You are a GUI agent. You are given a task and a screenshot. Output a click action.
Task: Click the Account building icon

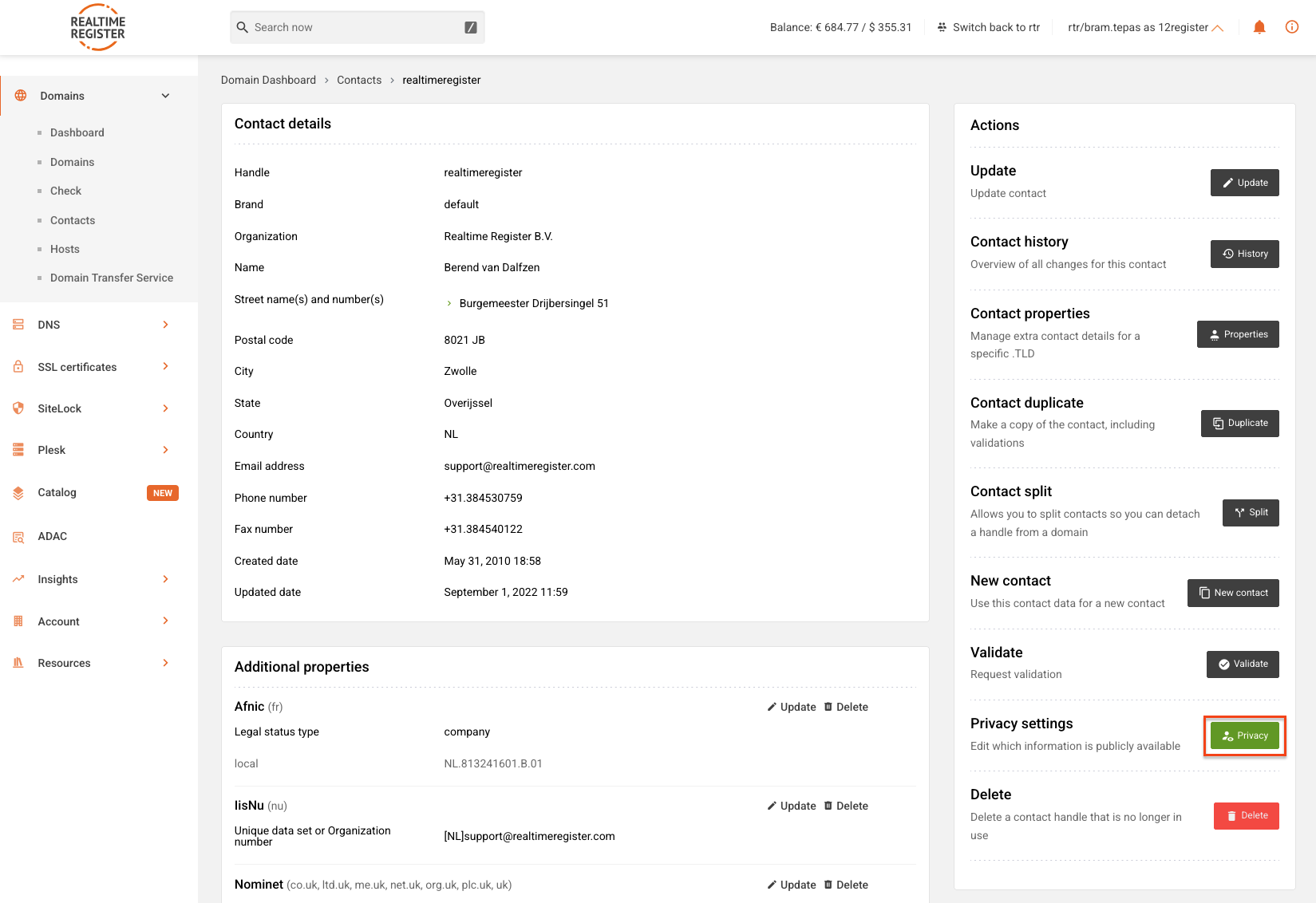(18, 621)
